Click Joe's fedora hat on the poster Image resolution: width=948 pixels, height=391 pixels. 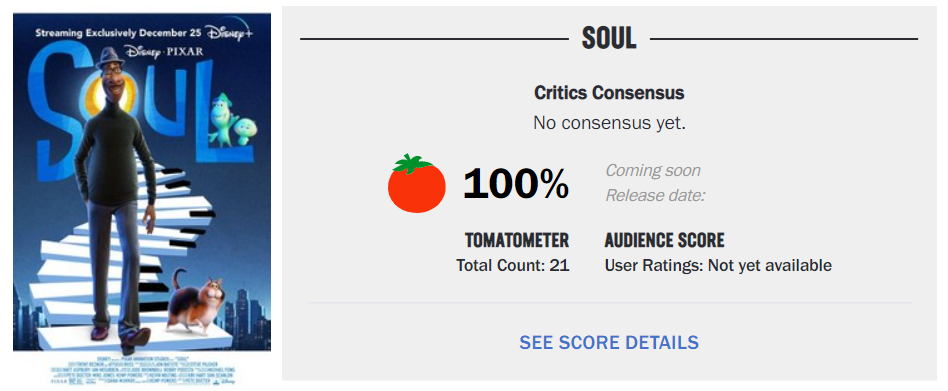point(109,59)
